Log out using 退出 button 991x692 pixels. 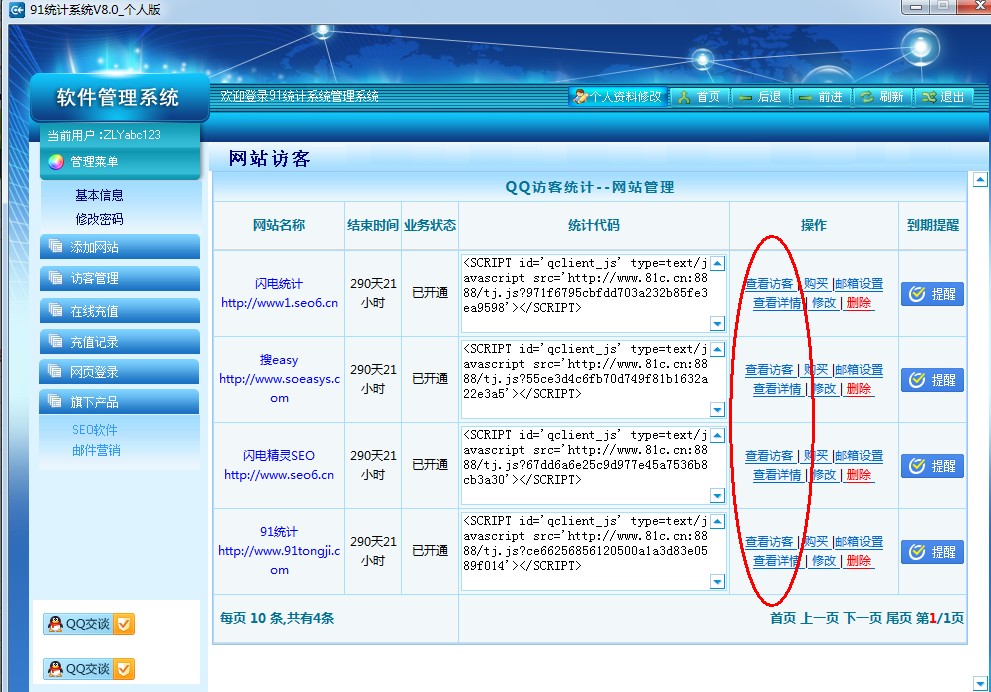click(943, 97)
